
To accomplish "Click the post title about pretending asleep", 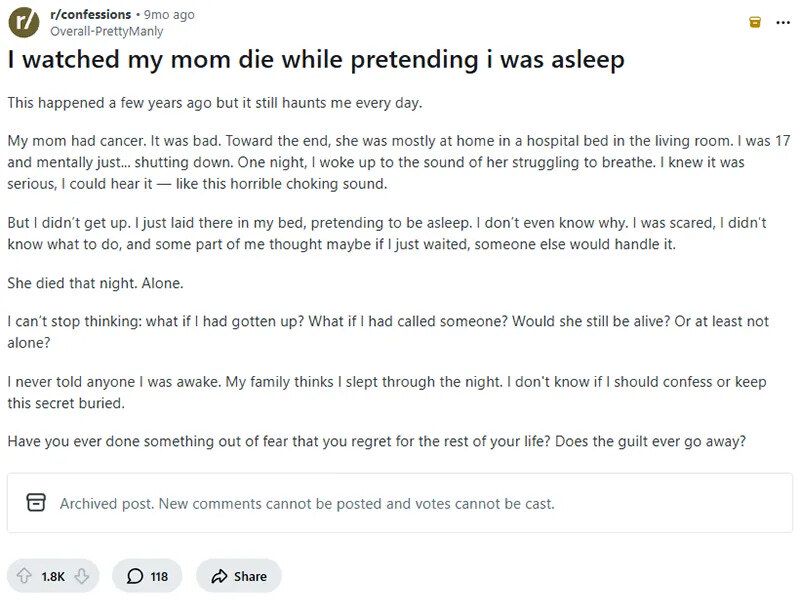I will [x=316, y=59].
